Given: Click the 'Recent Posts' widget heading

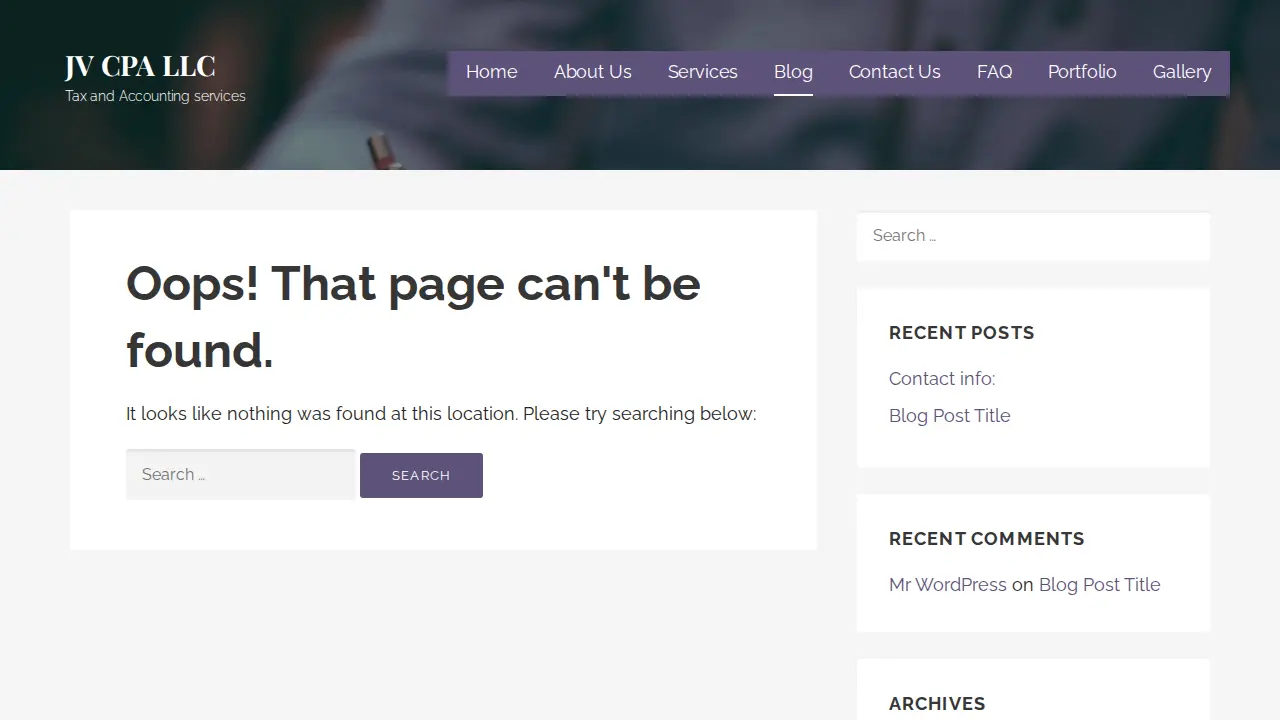Looking at the screenshot, I should tap(961, 332).
